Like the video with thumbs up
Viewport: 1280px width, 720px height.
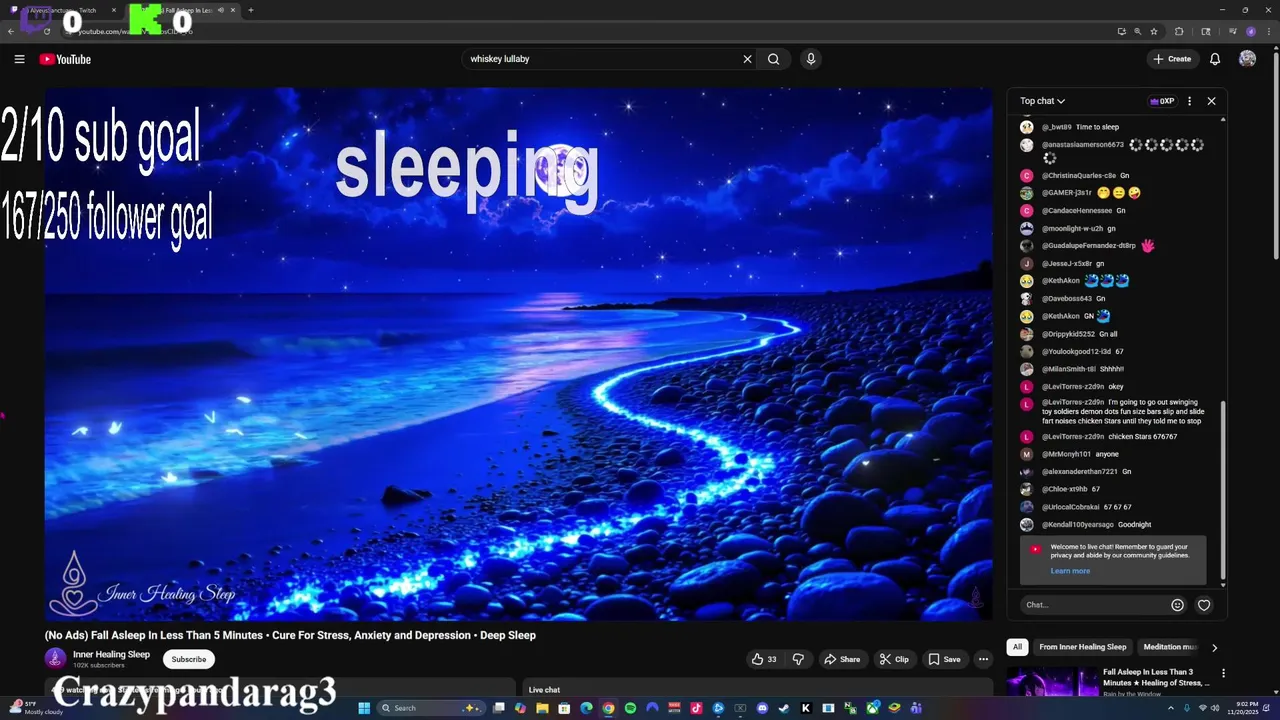(x=764, y=659)
